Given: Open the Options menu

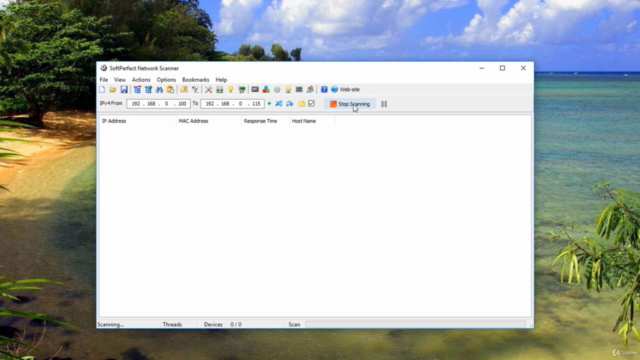Looking at the screenshot, I should [166, 80].
